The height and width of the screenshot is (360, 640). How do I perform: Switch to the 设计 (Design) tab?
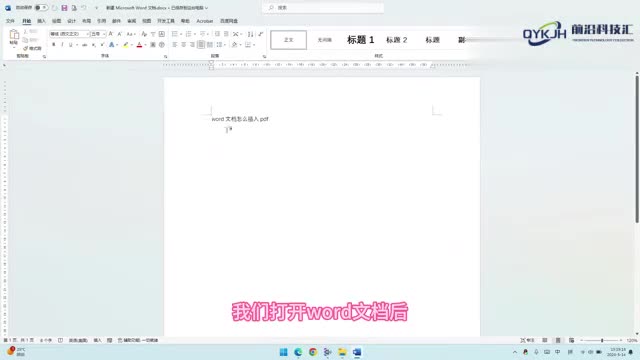point(71,21)
